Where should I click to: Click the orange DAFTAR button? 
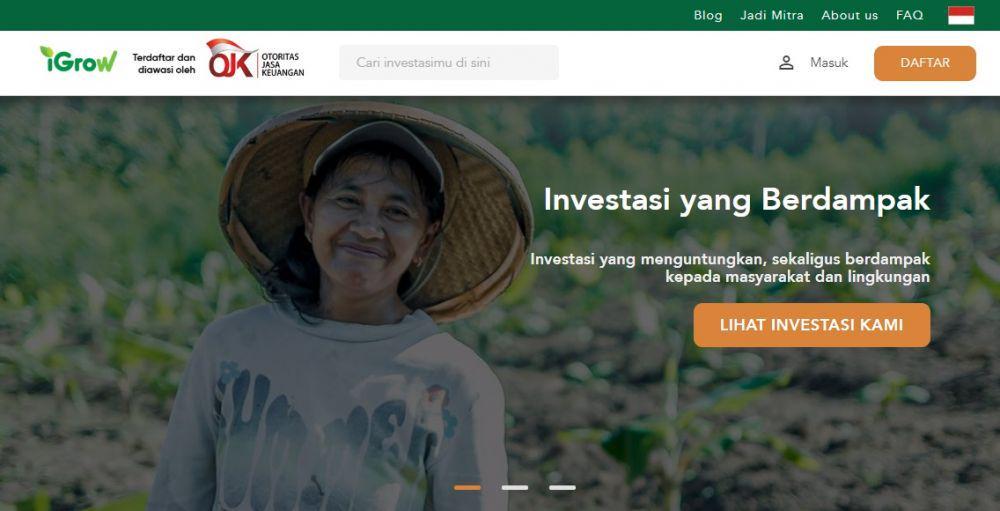[x=925, y=63]
